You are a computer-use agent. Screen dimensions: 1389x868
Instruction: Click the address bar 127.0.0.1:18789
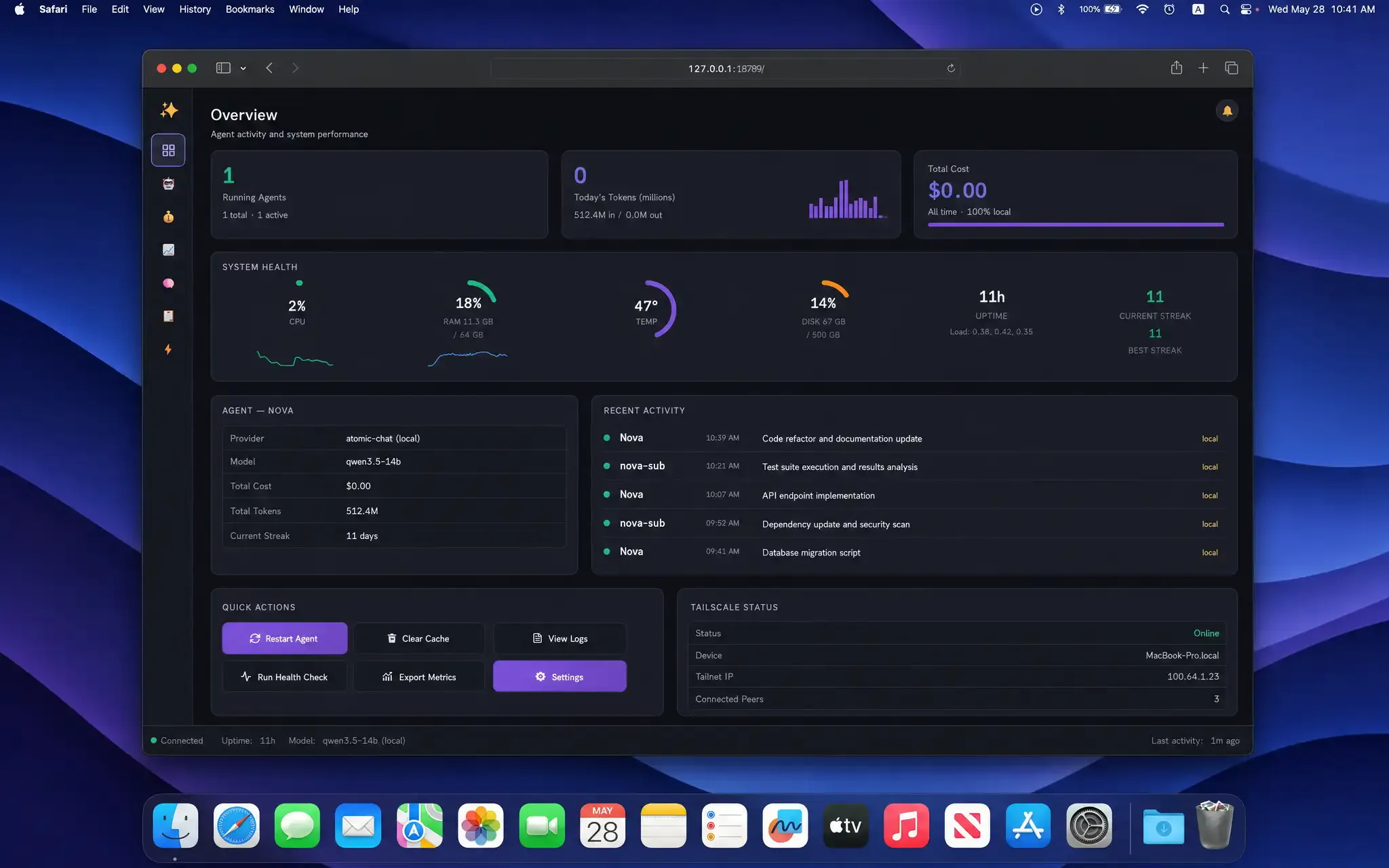click(726, 68)
